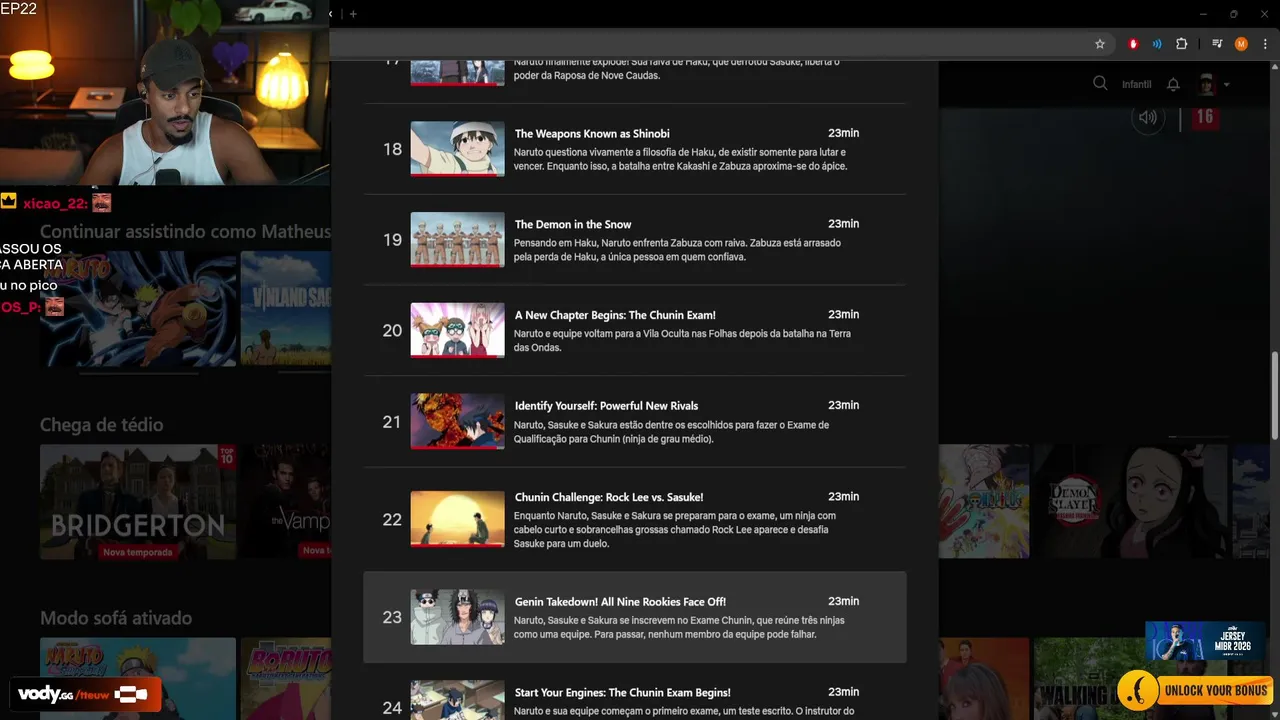The width and height of the screenshot is (1280, 720).
Task: Click episode number 23
Action: point(392,617)
